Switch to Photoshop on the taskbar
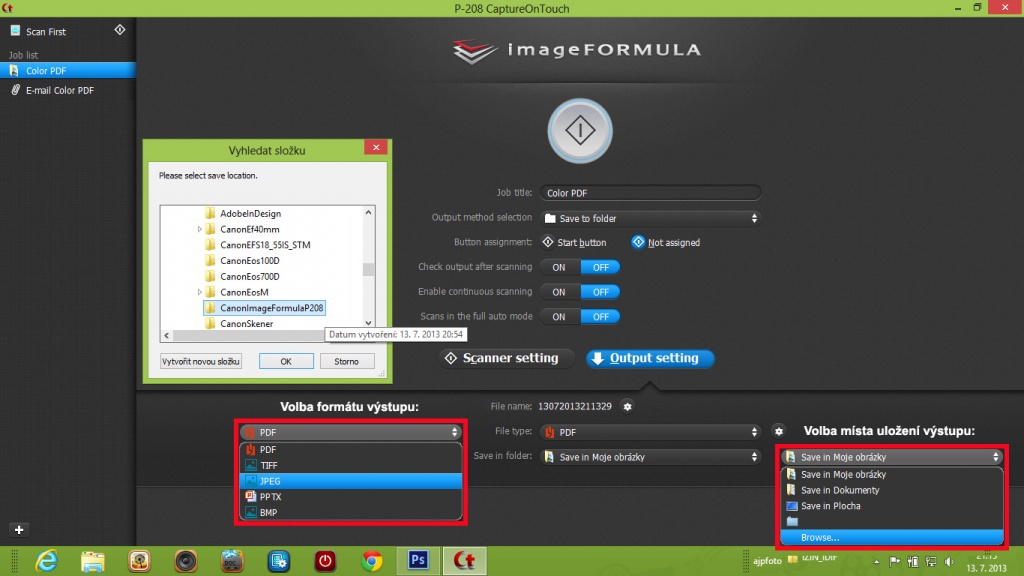 pos(418,560)
